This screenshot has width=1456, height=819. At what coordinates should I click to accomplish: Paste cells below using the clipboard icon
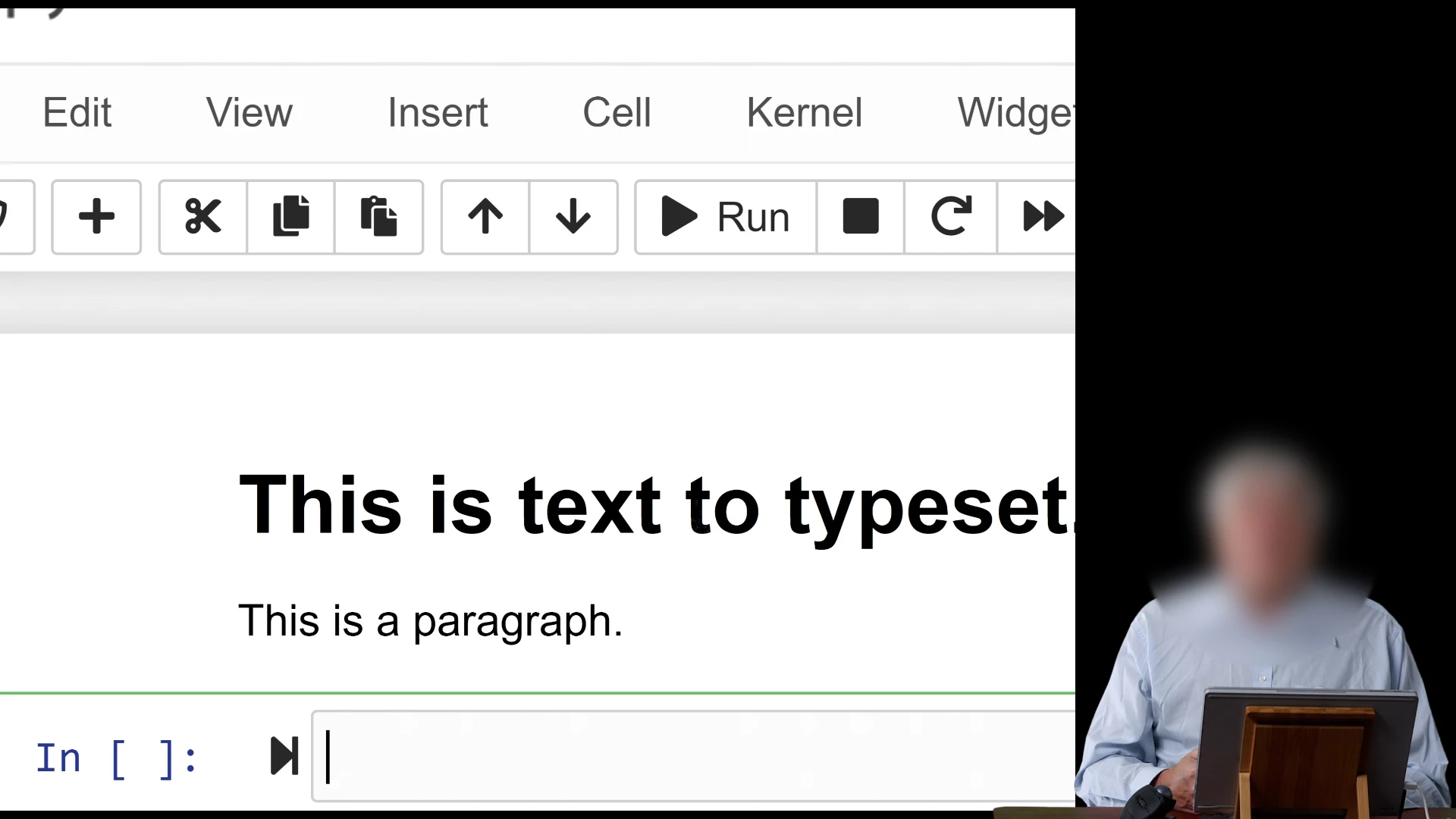378,217
